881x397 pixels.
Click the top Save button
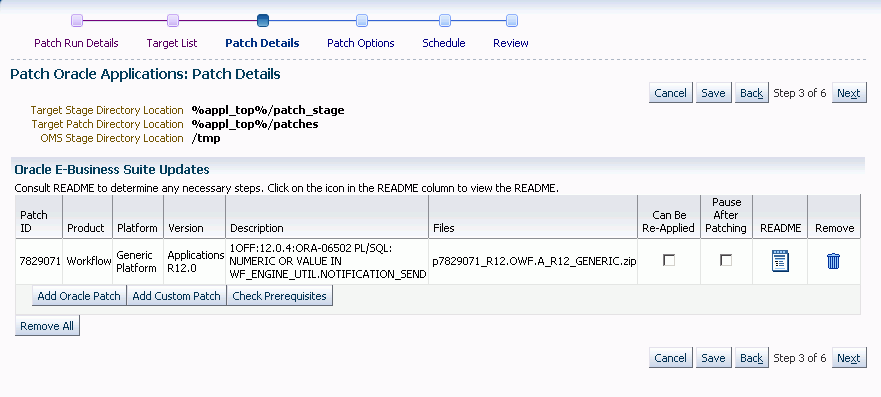tap(713, 93)
